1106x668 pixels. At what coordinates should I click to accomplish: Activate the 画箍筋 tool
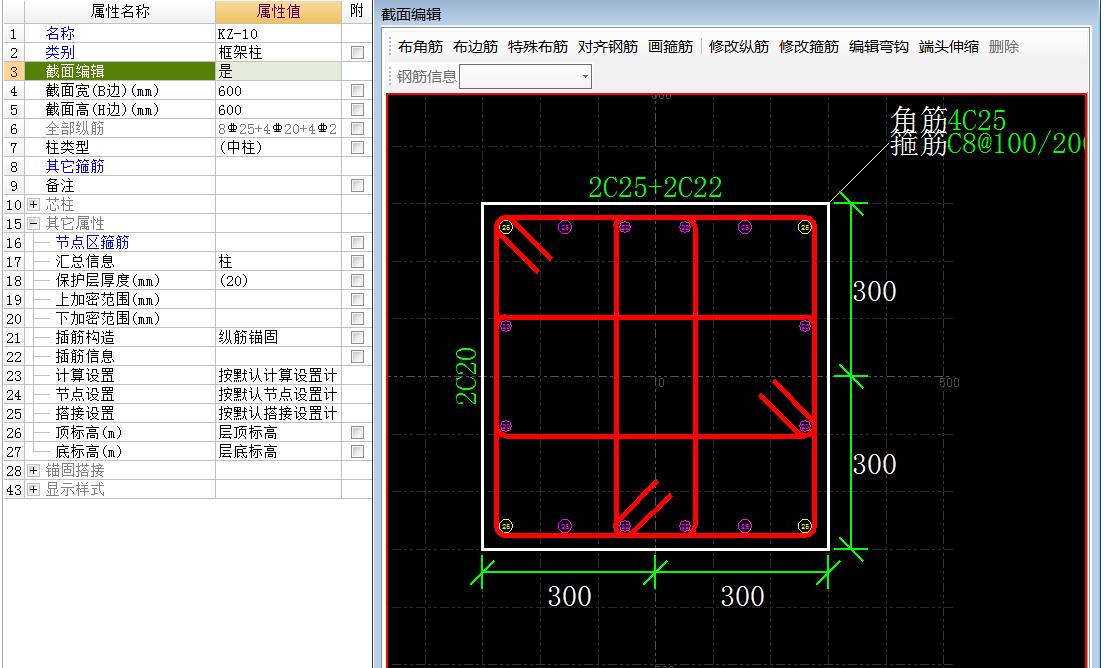coord(670,47)
